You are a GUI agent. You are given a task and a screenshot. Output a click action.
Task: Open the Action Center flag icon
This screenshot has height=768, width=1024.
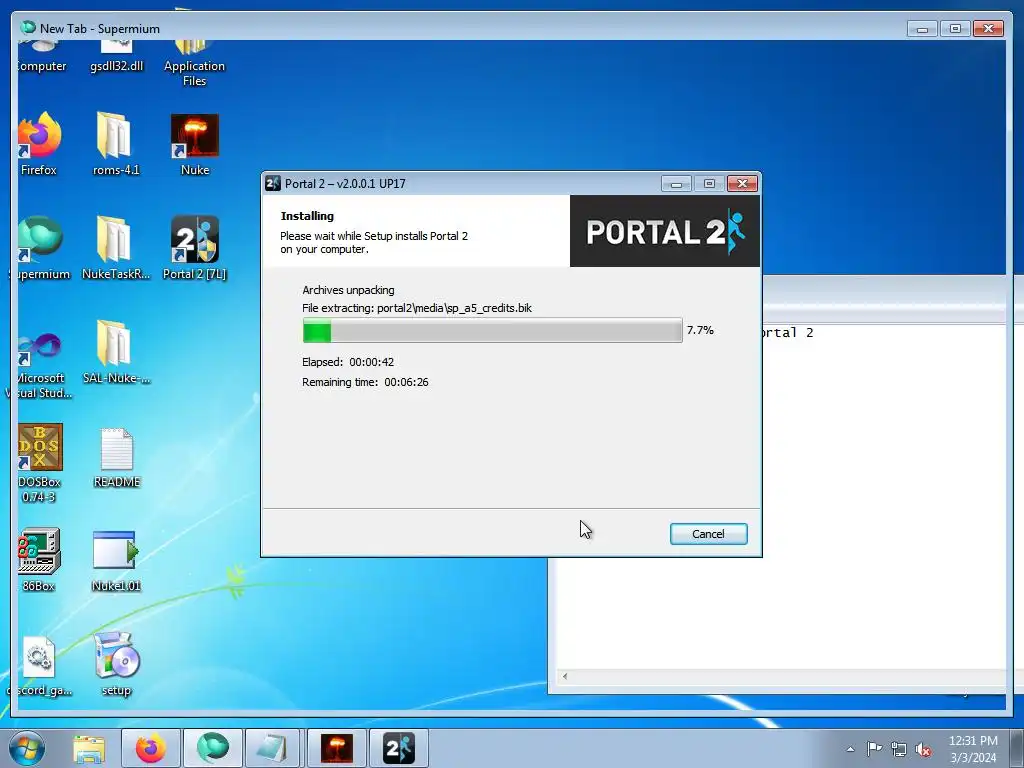point(874,749)
